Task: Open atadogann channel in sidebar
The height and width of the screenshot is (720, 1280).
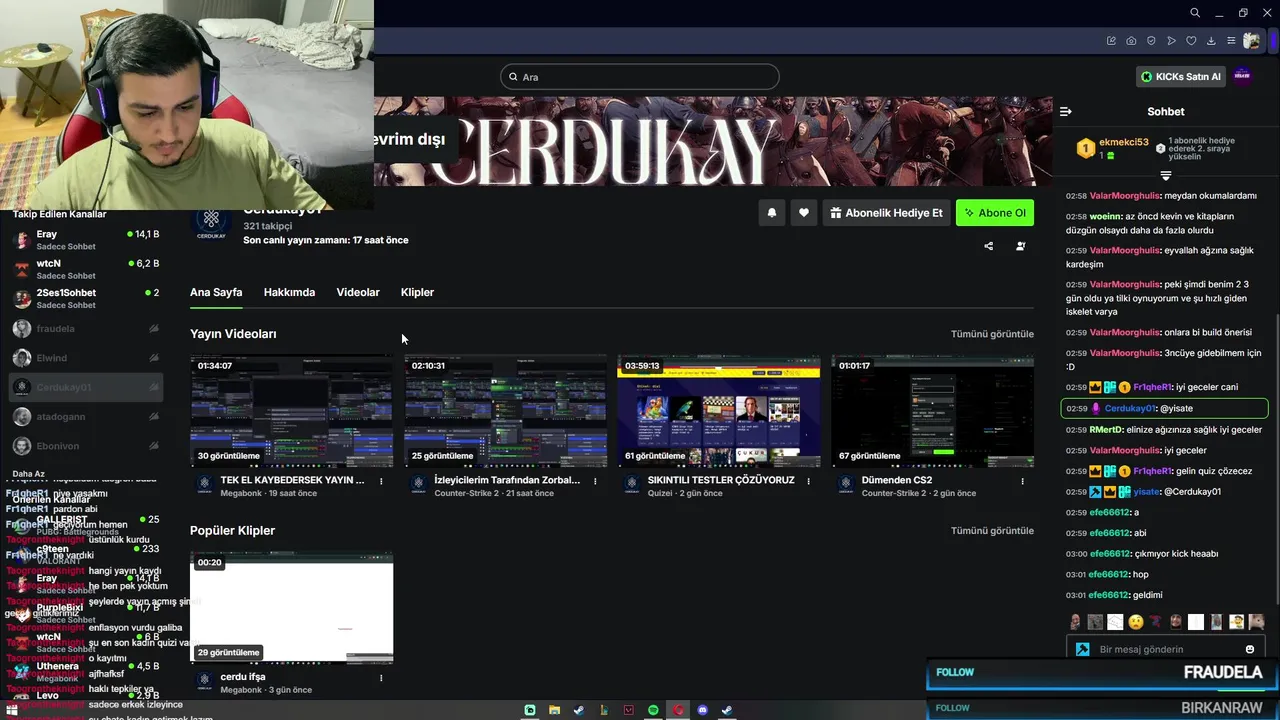Action: [86, 416]
